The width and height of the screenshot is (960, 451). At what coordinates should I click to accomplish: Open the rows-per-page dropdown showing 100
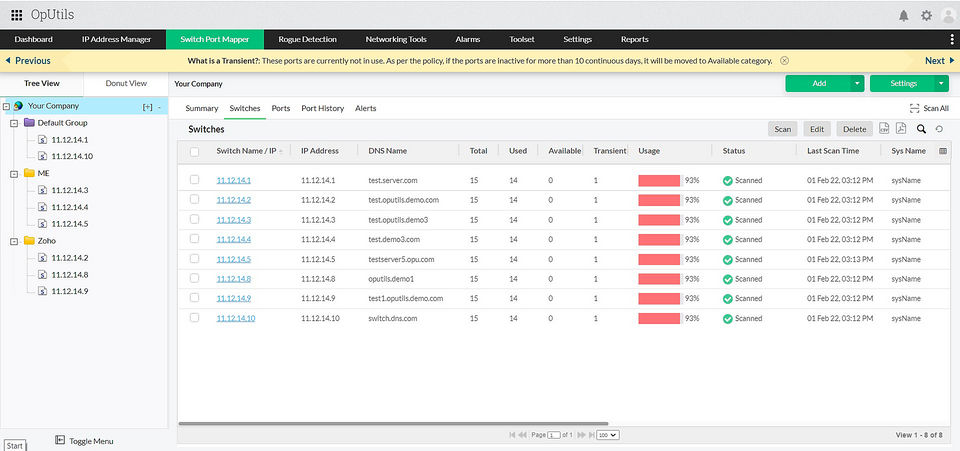pyautogui.click(x=608, y=435)
